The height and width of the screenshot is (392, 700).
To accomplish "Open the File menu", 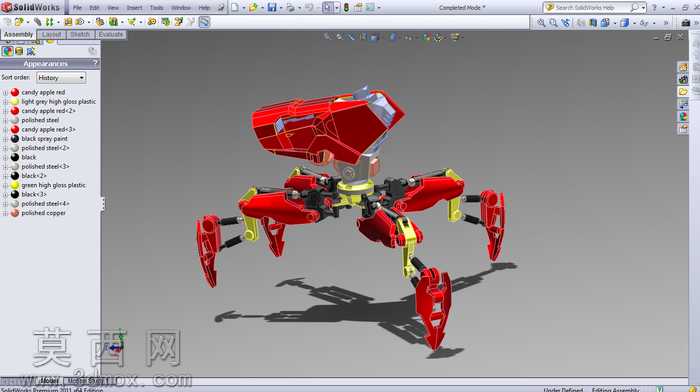I will (x=77, y=8).
